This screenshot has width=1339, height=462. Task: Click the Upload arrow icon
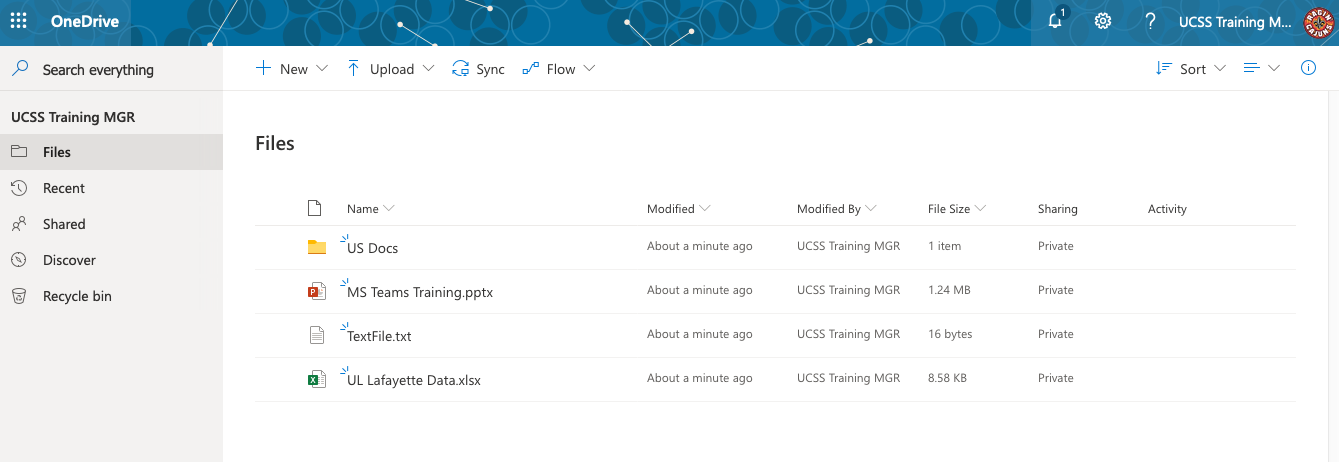(x=353, y=68)
